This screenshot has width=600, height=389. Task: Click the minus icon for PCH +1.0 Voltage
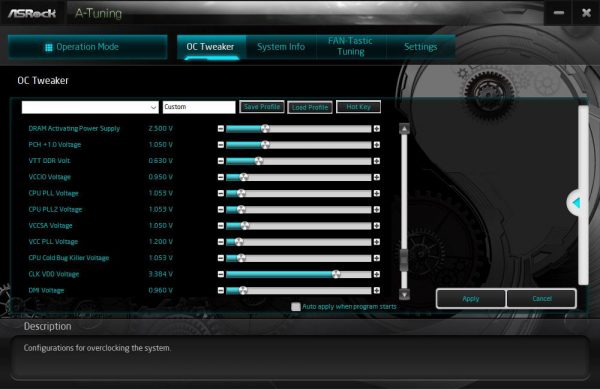coord(221,145)
